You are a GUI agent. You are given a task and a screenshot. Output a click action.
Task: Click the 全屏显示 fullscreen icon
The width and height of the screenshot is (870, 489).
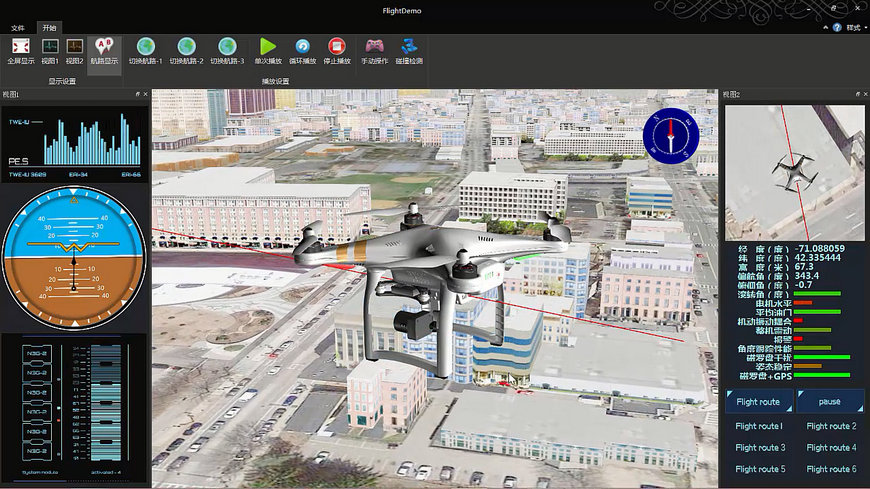(21, 46)
